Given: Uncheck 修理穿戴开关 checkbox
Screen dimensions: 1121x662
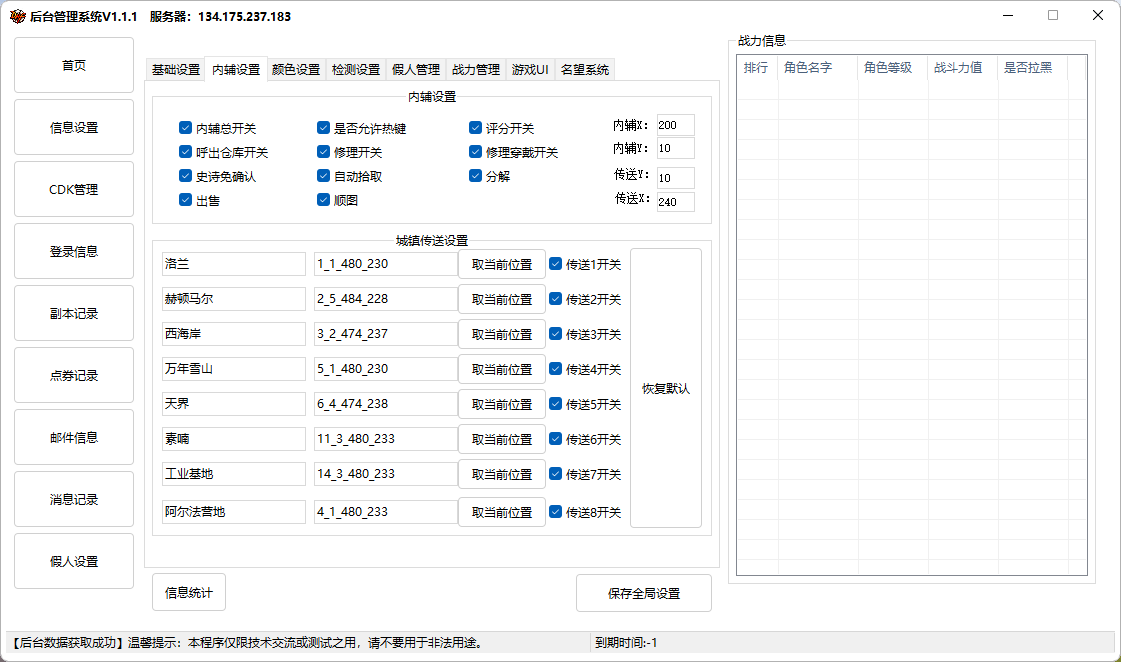Looking at the screenshot, I should (476, 152).
